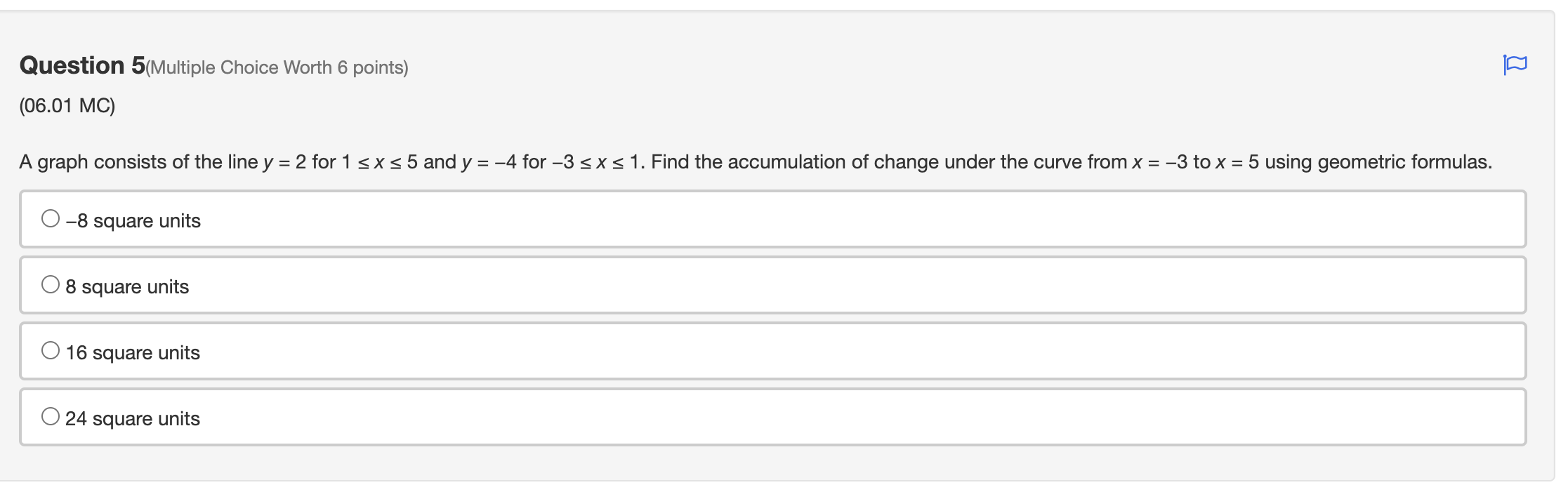Click "(Multiple Choice Worth 6 points)" text
This screenshot has height=492, width=1568.
[277, 67]
